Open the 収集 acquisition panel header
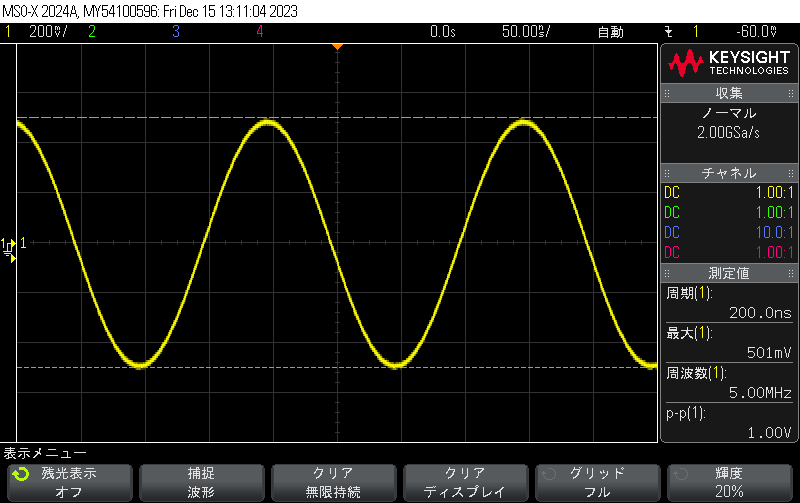Image resolution: width=800 pixels, height=503 pixels. pyautogui.click(x=729, y=93)
